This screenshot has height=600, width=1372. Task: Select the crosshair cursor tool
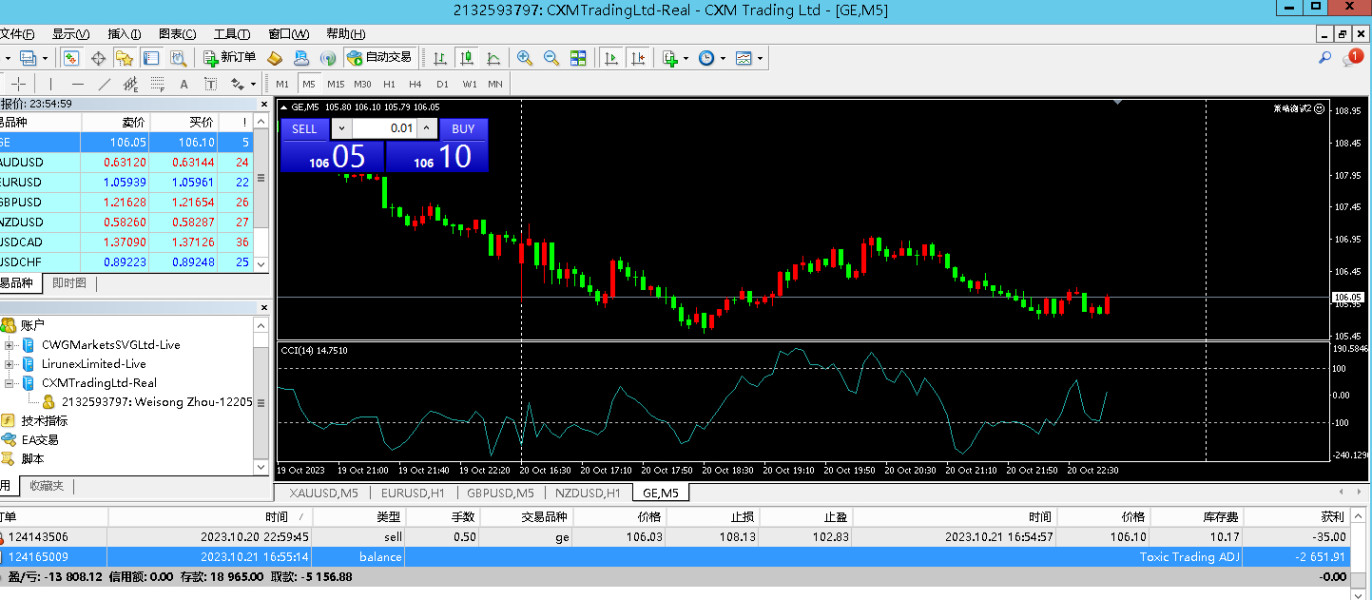point(20,84)
